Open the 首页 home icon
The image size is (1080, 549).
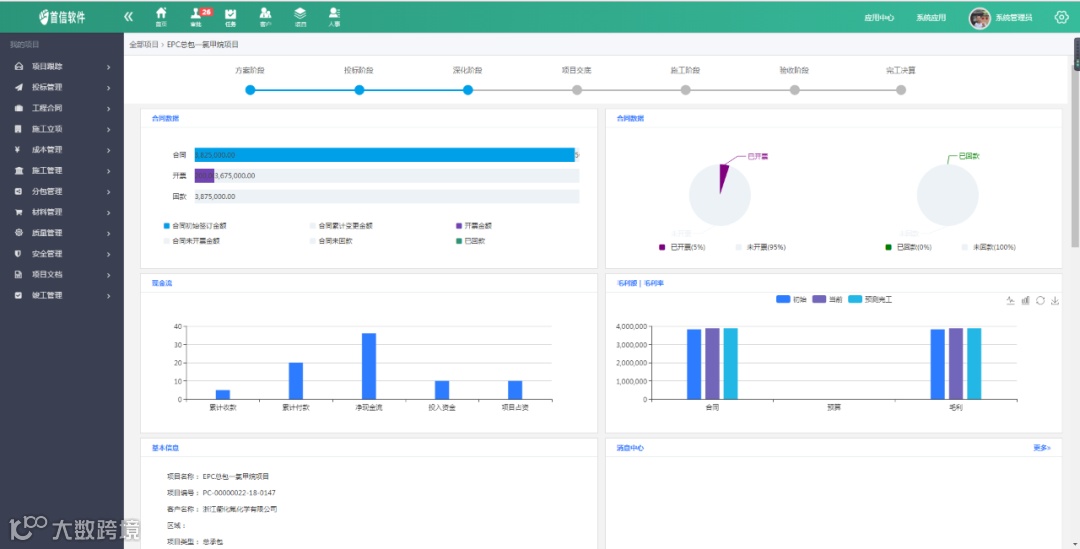point(161,17)
